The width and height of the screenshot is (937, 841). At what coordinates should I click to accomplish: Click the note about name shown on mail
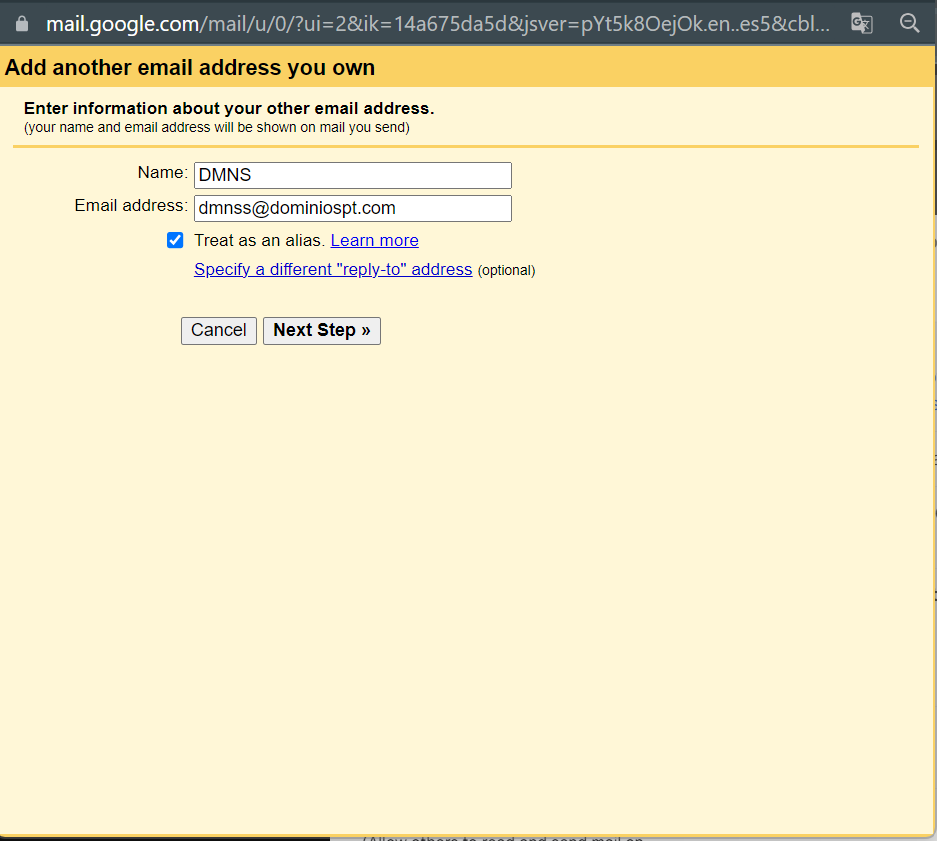click(216, 127)
